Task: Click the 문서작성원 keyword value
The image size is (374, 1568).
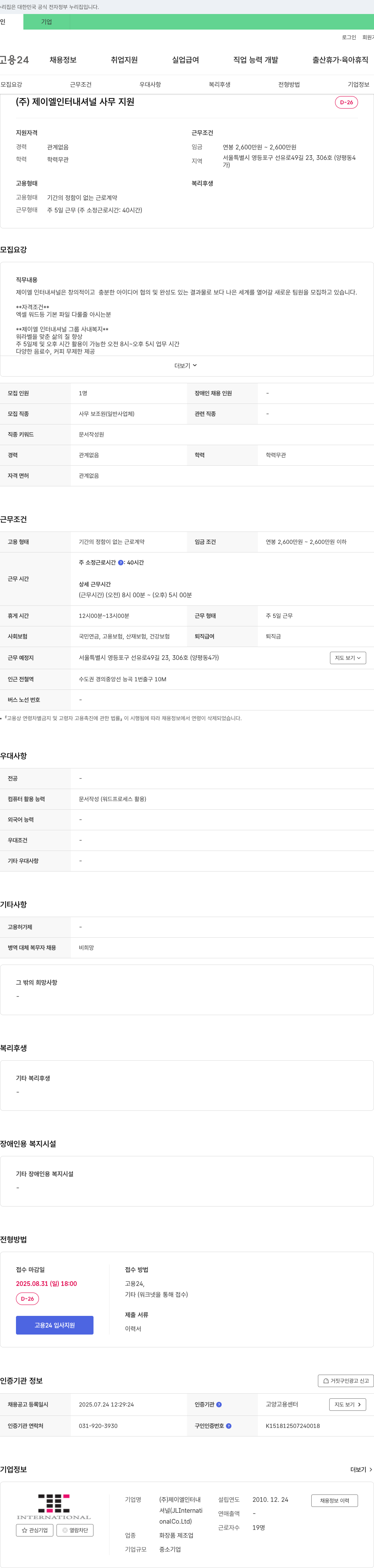Action: pyautogui.click(x=92, y=435)
